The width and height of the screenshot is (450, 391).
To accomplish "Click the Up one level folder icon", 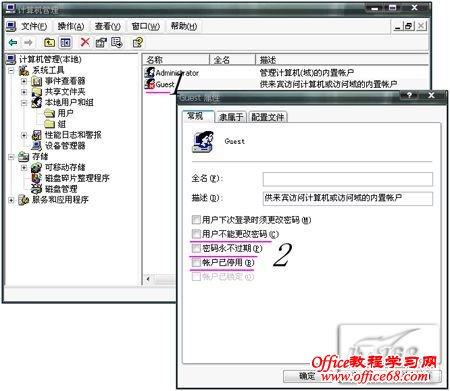I will tap(50, 42).
